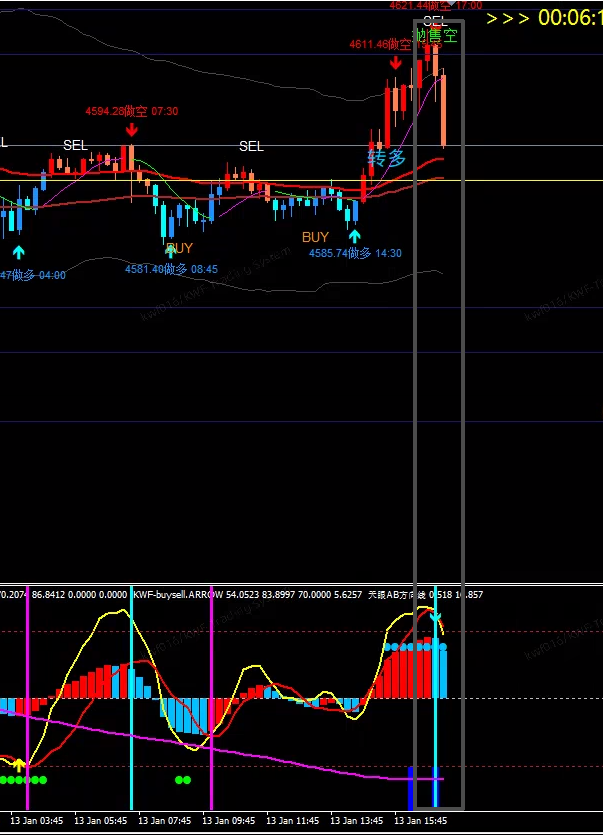The height and width of the screenshot is (835, 603).
Task: Click the cyan '转多' trend text
Action: (x=387, y=158)
